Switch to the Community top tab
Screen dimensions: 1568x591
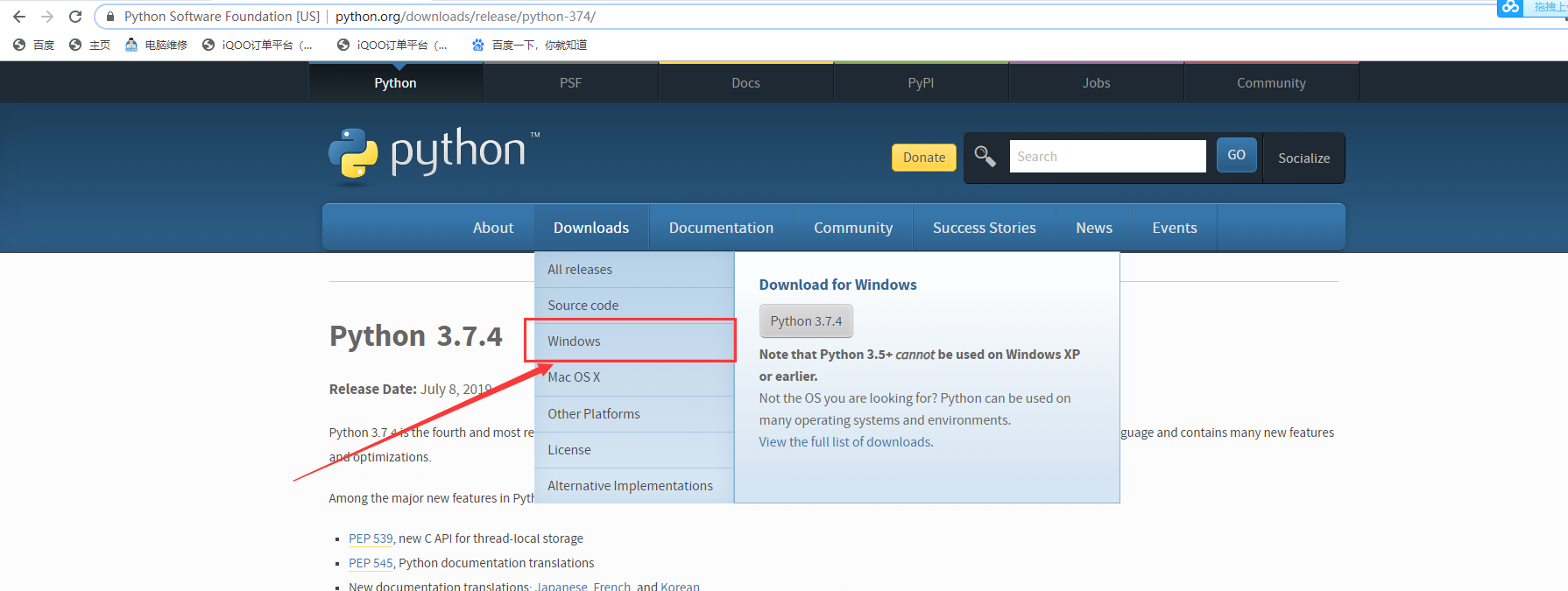point(1272,82)
